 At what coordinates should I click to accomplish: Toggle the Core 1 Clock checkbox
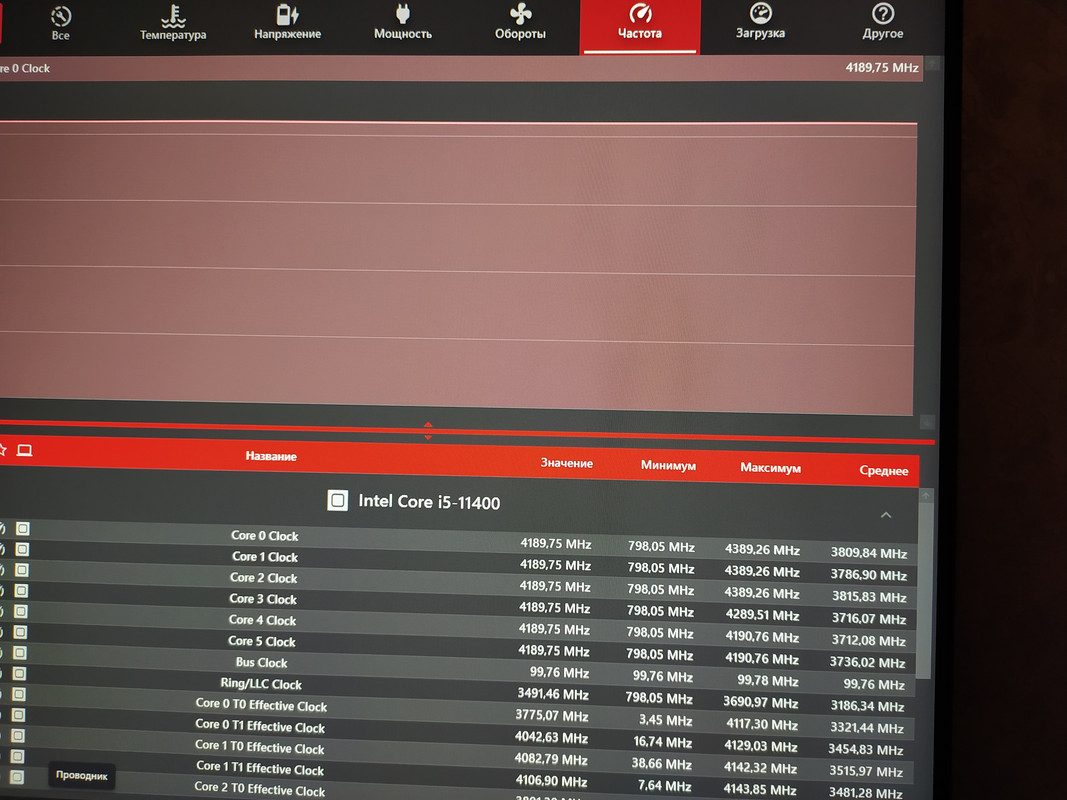[x=22, y=549]
